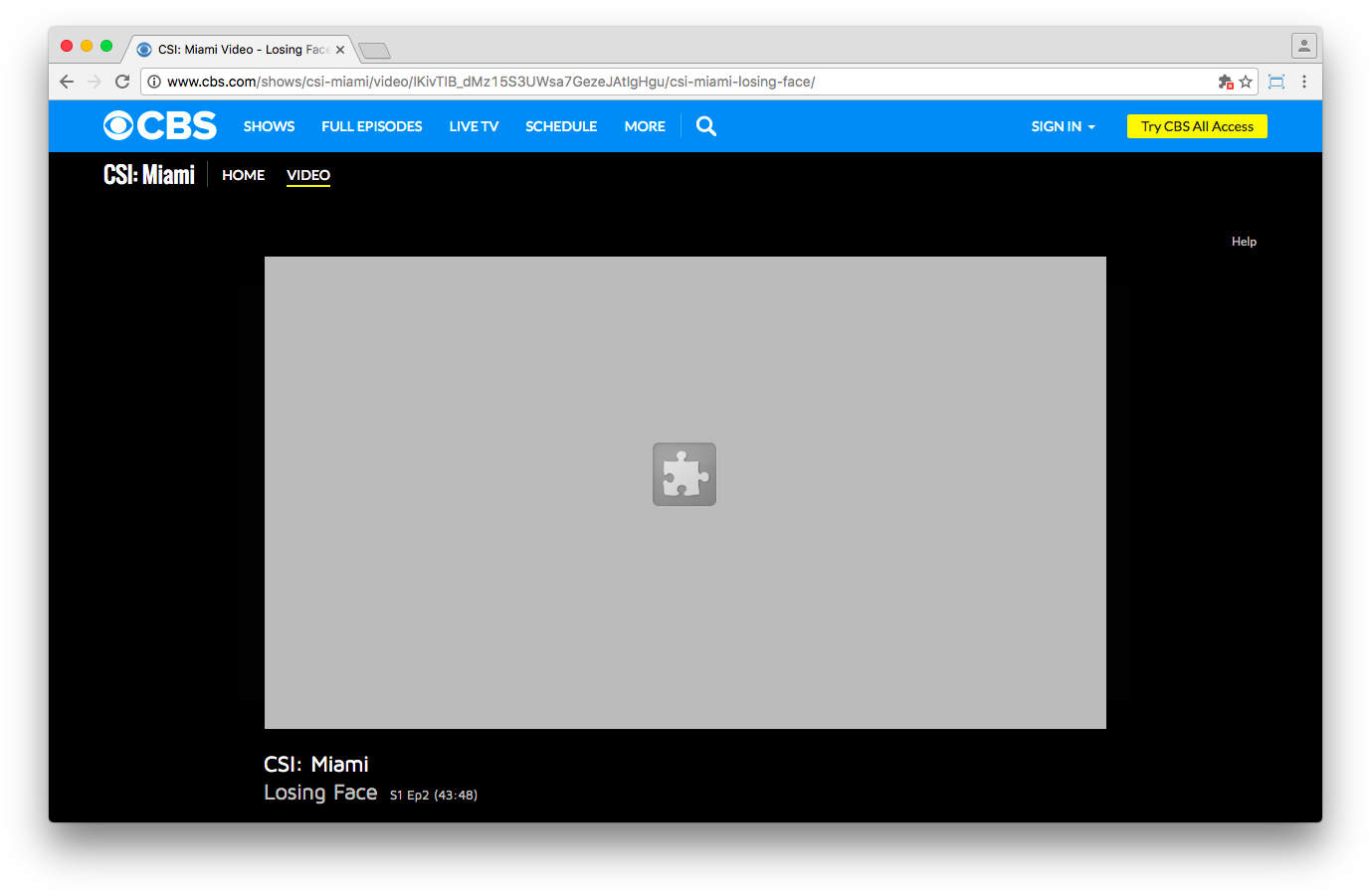Open LIVE TV section
This screenshot has height=896, width=1370.
pyautogui.click(x=474, y=126)
